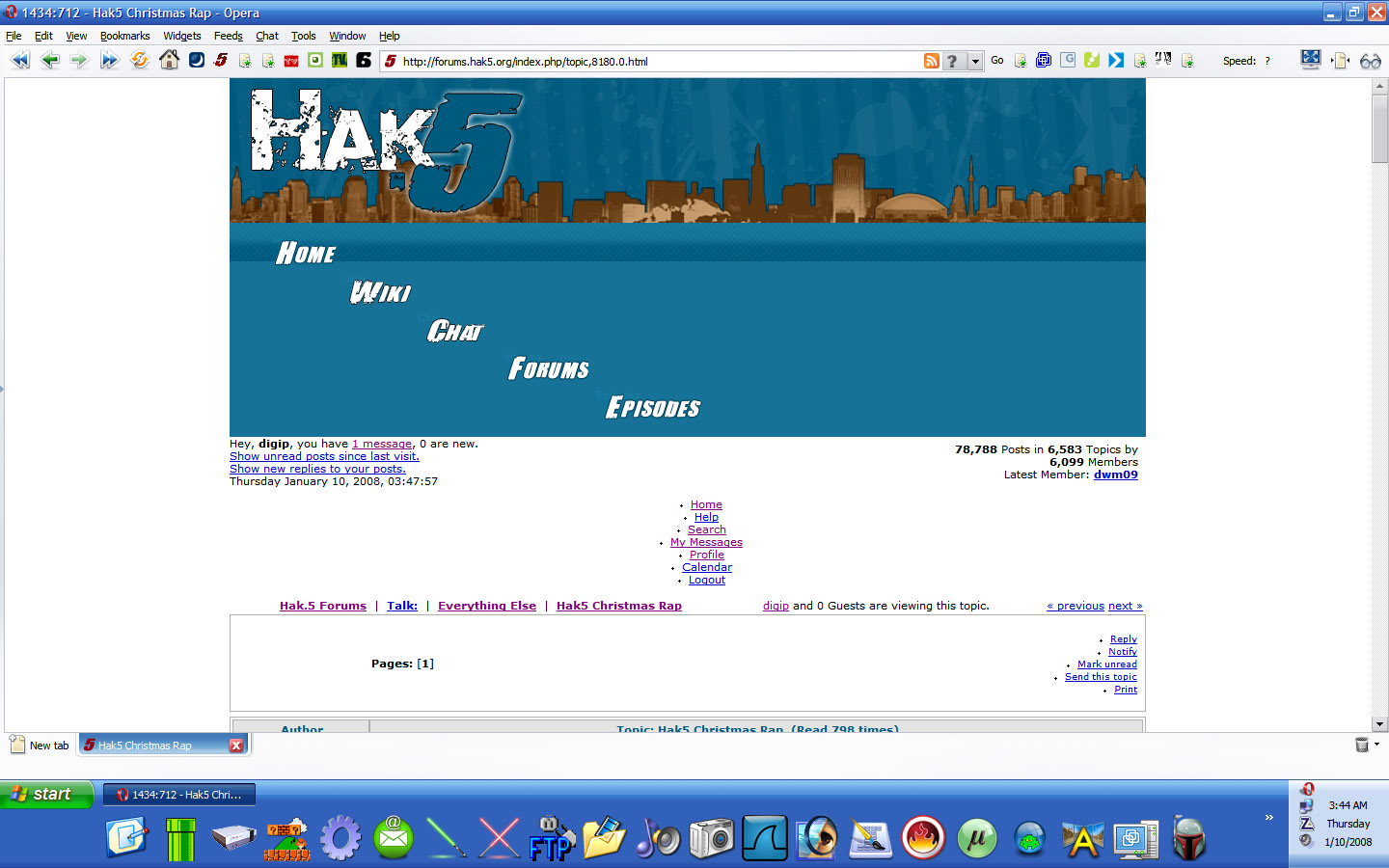Viewport: 1389px width, 868px height.
Task: Toggle Fit to Width page icon
Action: click(x=1340, y=61)
